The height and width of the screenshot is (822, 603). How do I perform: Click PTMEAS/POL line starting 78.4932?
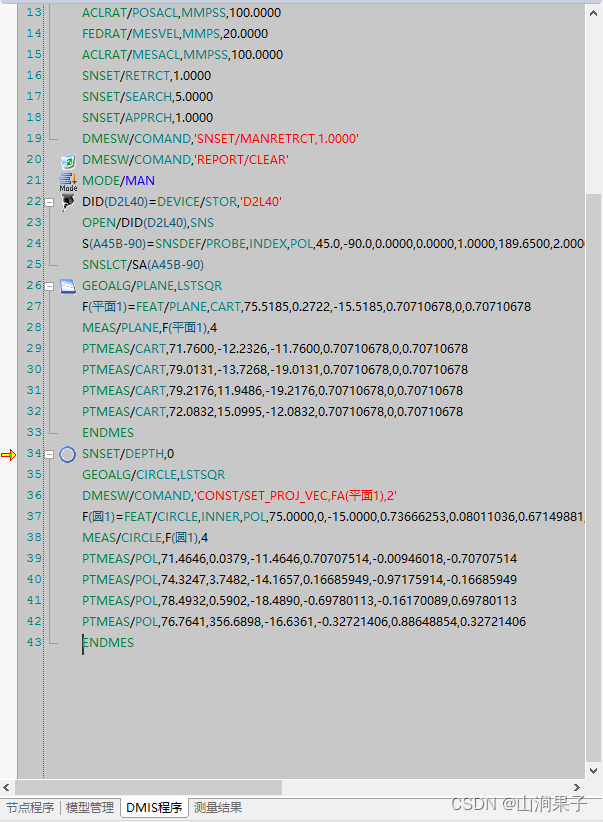point(299,600)
